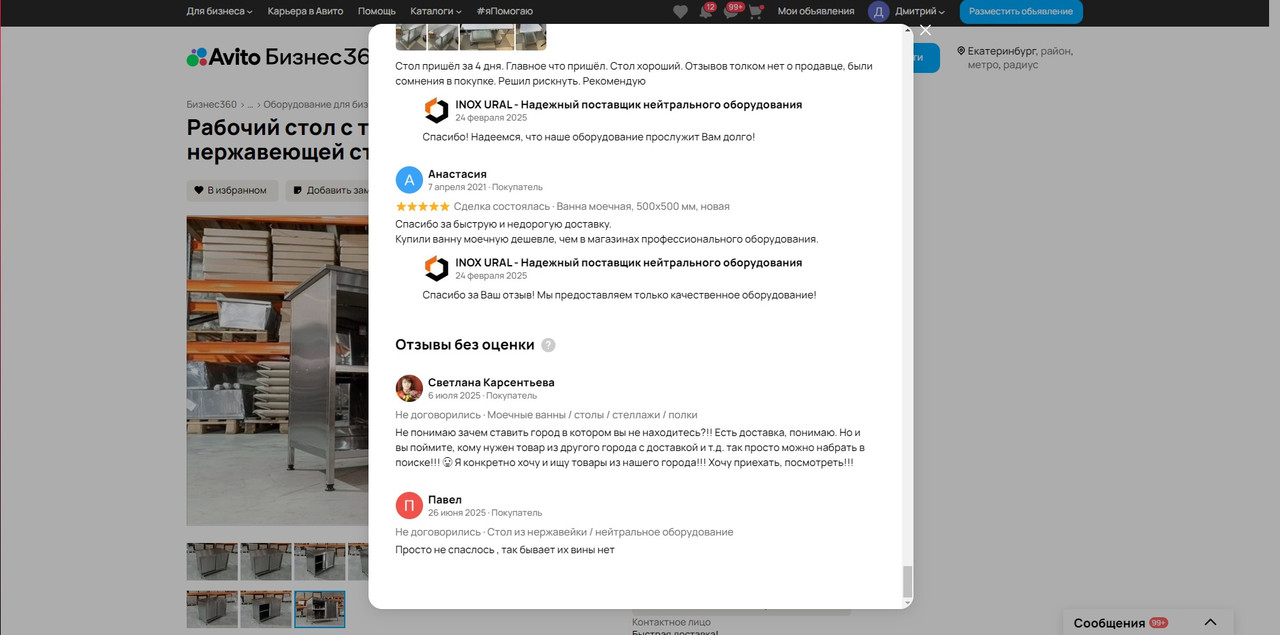Open Анастасия reviewer name
This screenshot has height=635, width=1280.
tap(457, 174)
